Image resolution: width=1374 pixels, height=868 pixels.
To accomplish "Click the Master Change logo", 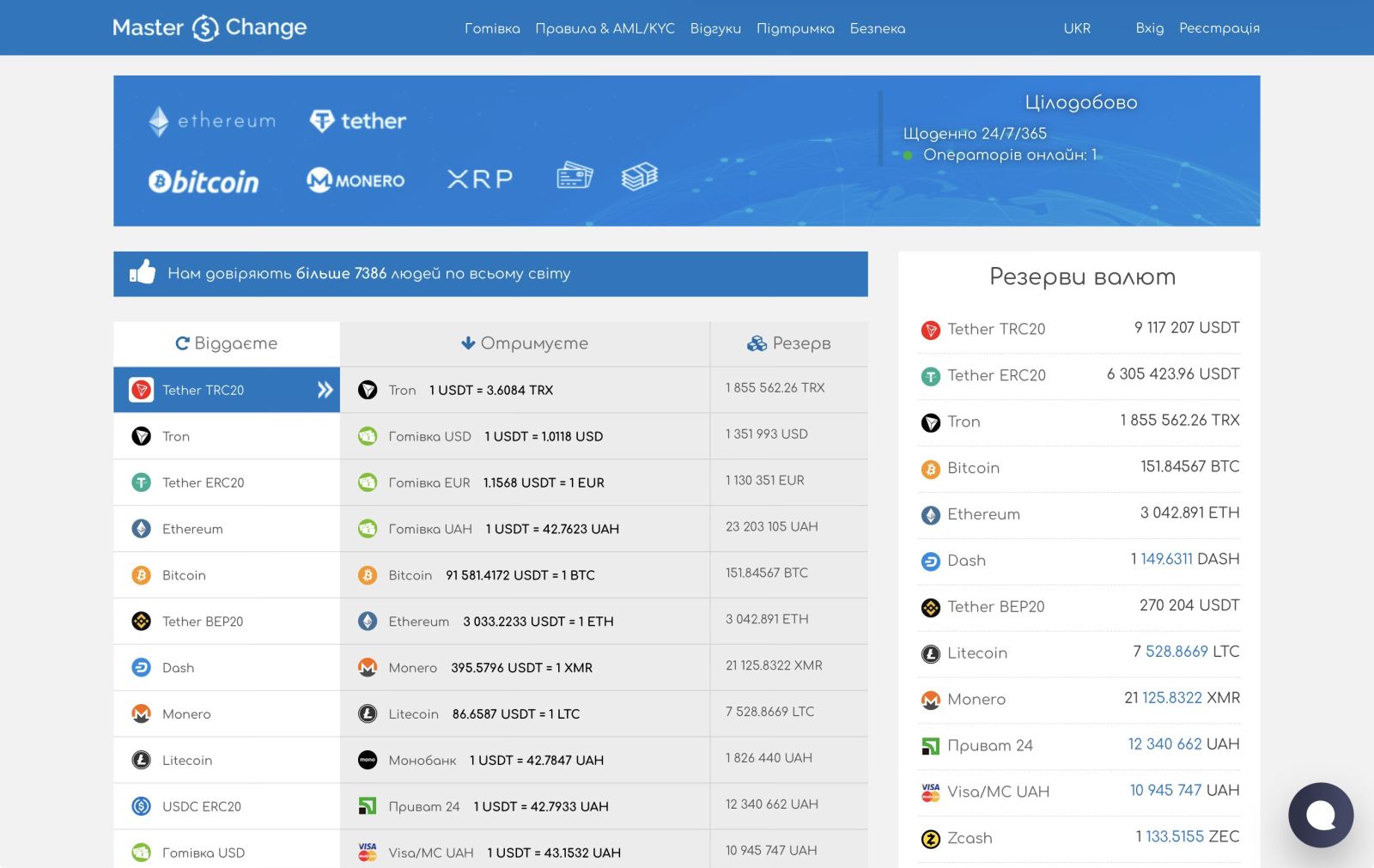I will (x=210, y=27).
